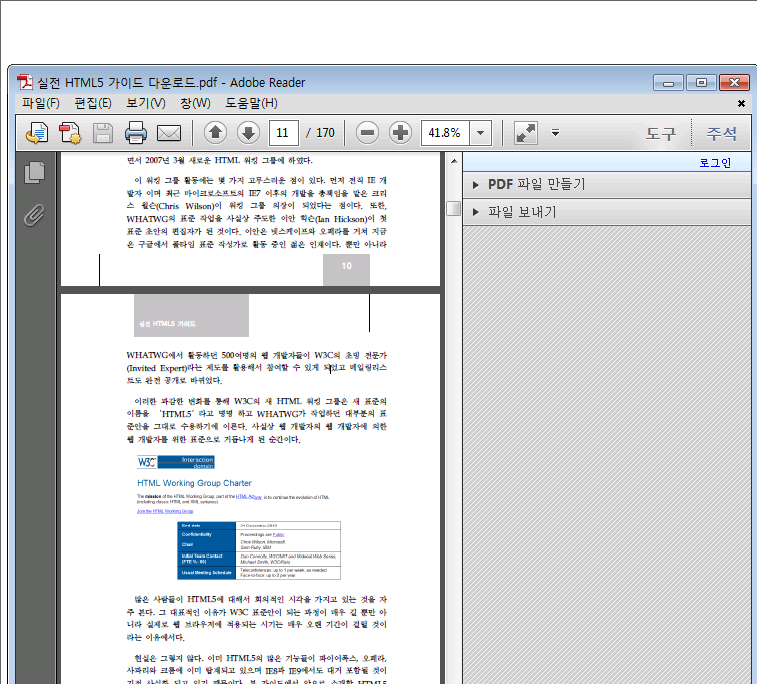Click the page number 10 footer box
757x684 pixels.
tap(346, 270)
